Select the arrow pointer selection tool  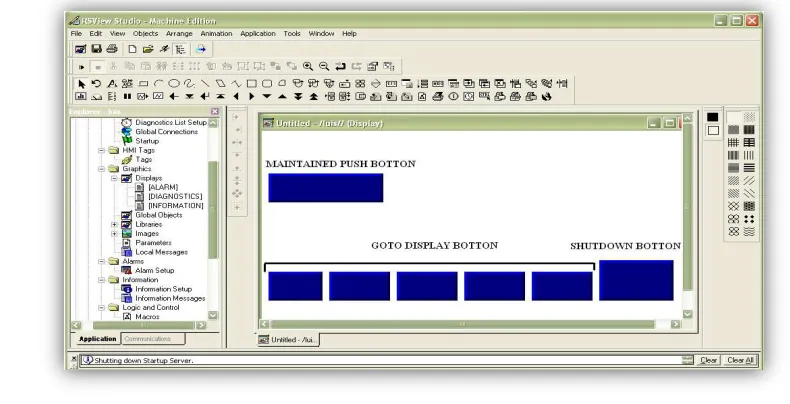click(82, 84)
